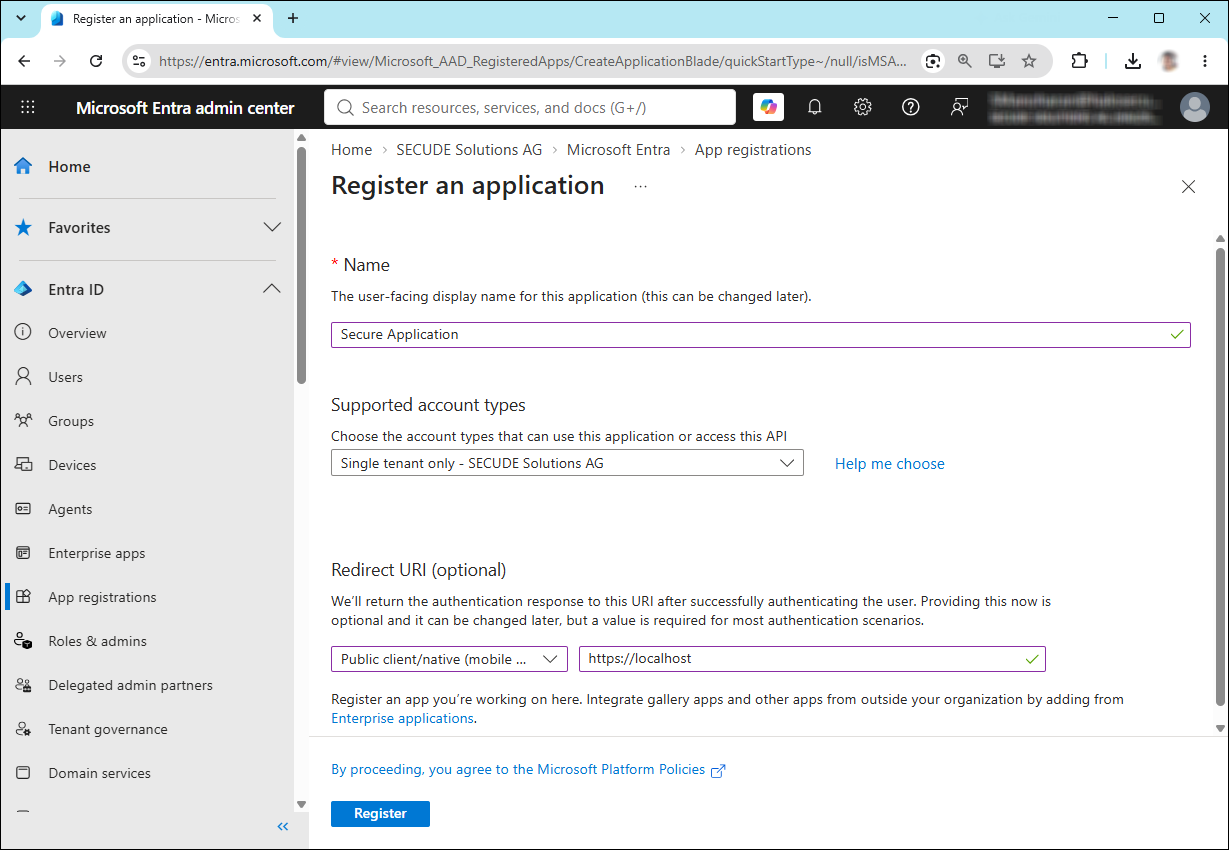Image resolution: width=1229 pixels, height=850 pixels.
Task: Open a new browser tab
Action: click(293, 18)
